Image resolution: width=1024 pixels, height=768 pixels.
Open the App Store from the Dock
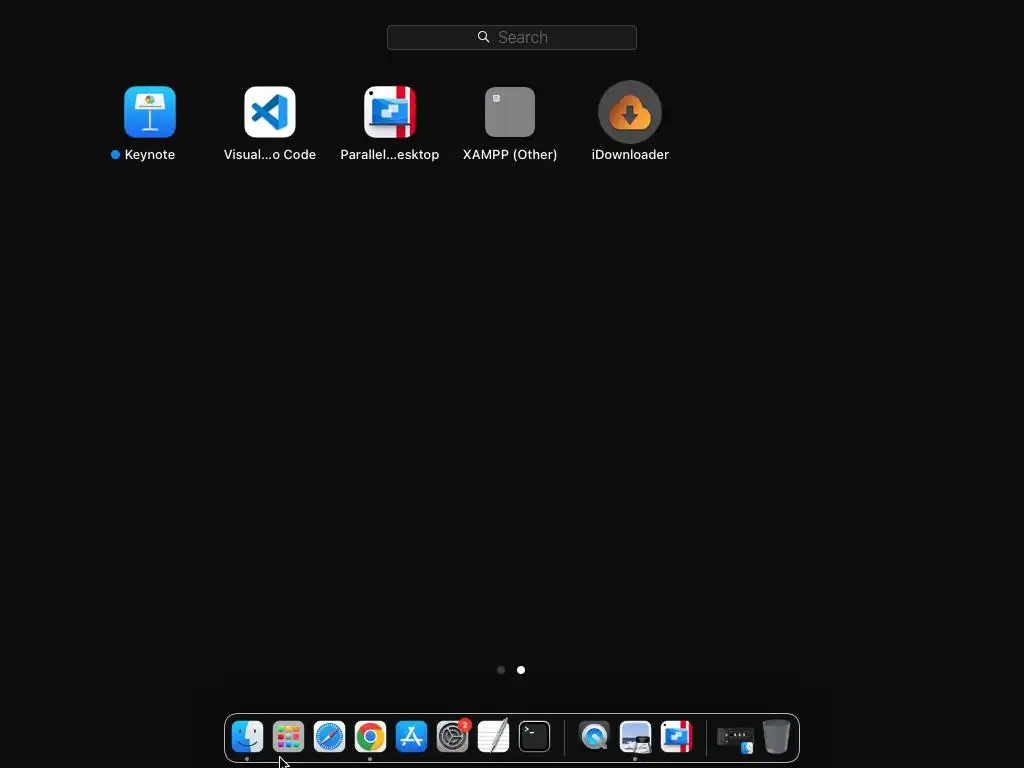(x=411, y=737)
